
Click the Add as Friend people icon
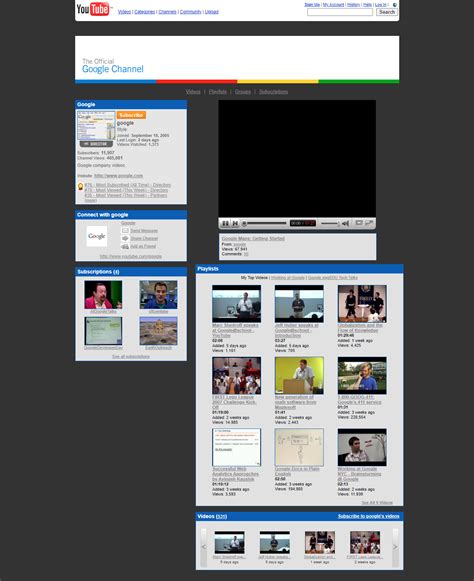(x=125, y=246)
